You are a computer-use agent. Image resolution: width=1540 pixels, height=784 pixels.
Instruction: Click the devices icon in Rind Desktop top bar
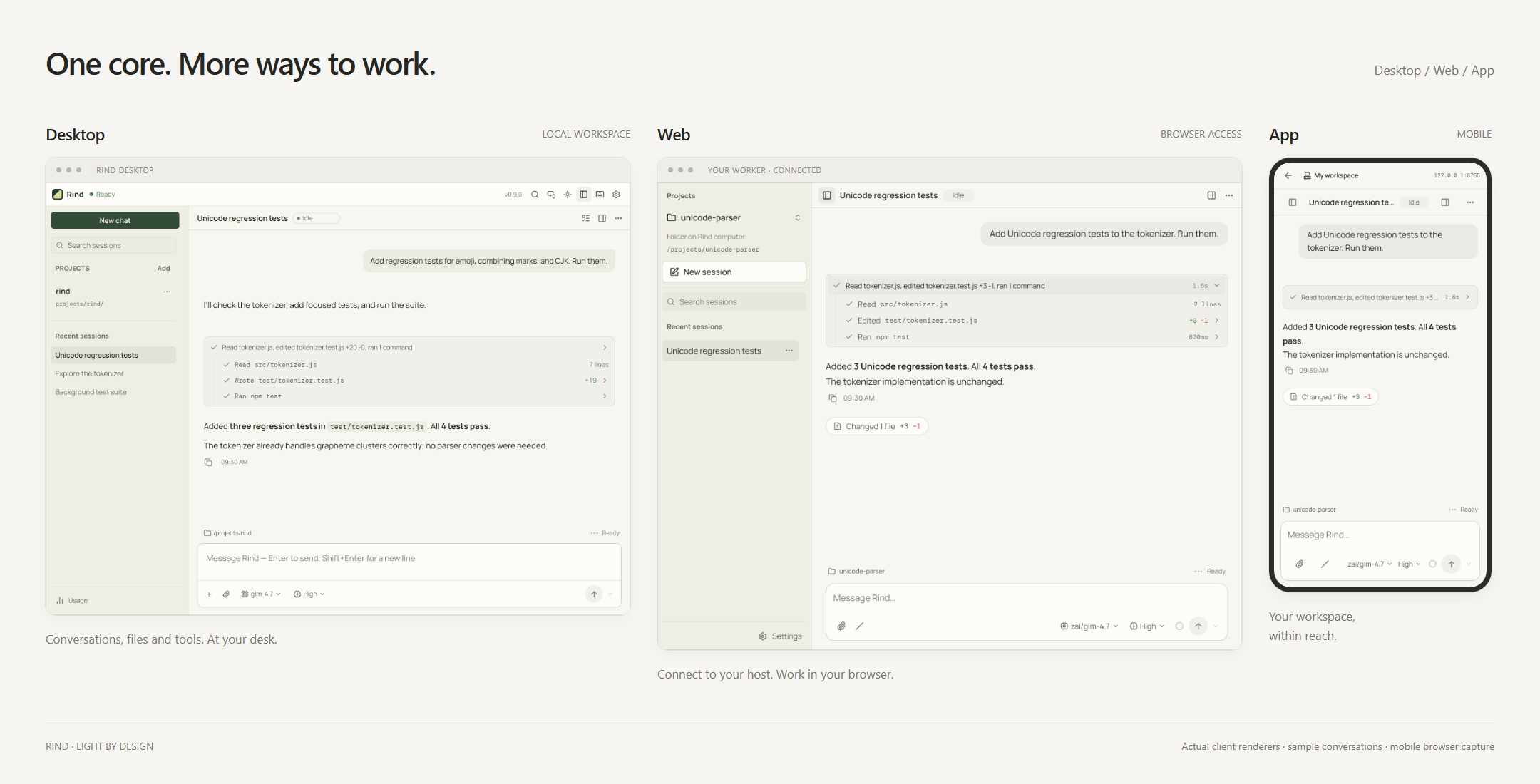point(551,195)
